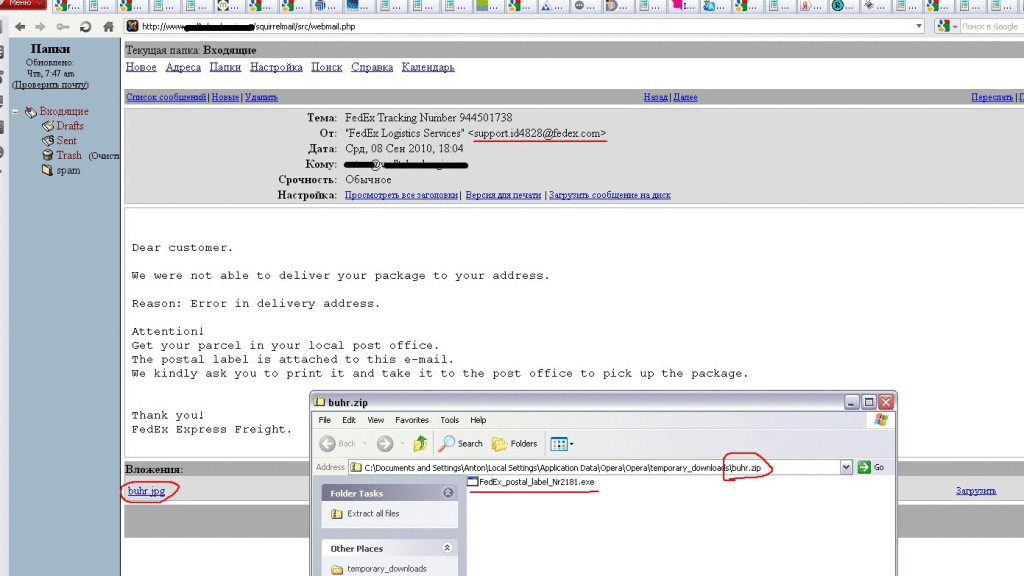Collapse the Folder Tasks panel
This screenshot has height=576, width=1024.
[x=448, y=493]
